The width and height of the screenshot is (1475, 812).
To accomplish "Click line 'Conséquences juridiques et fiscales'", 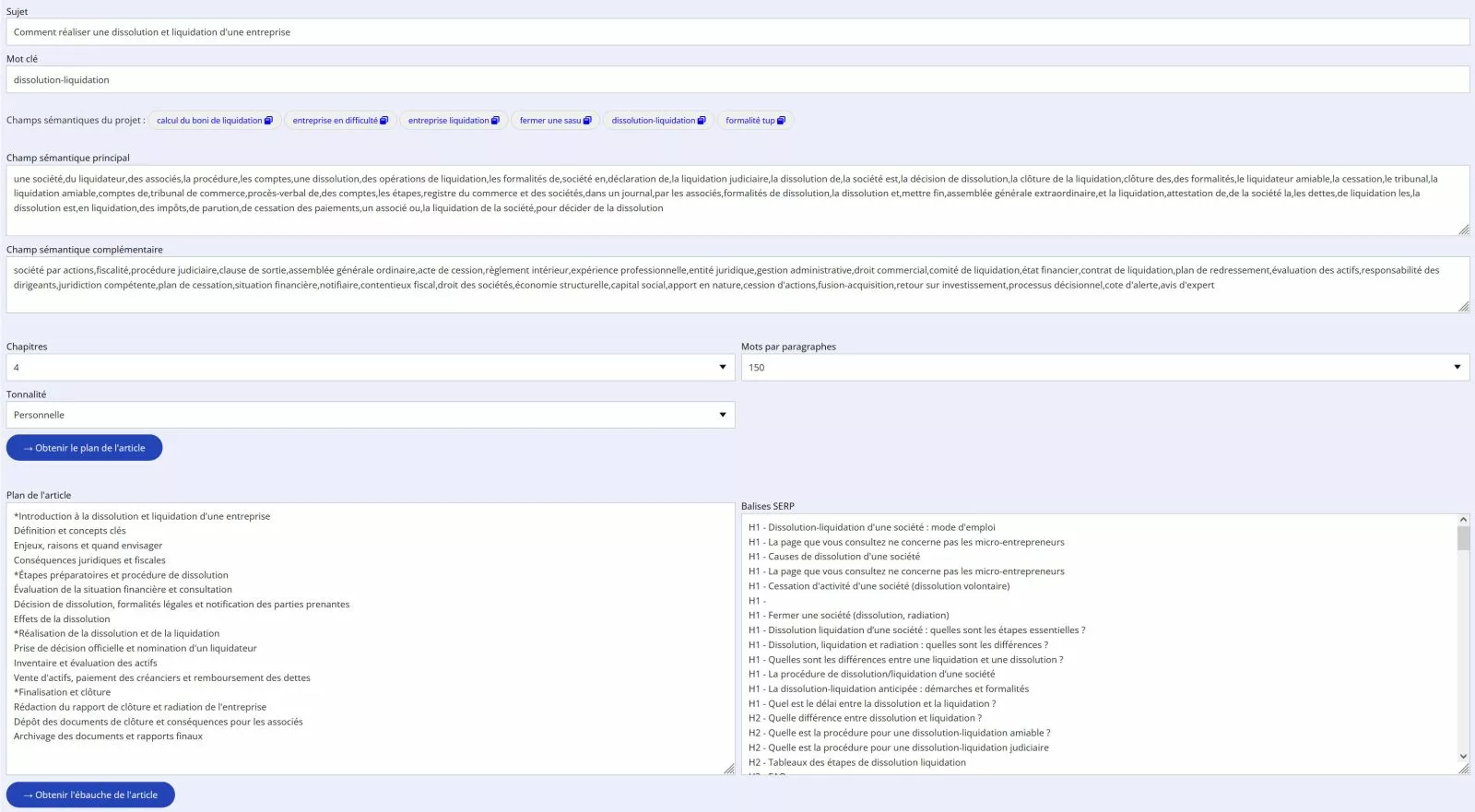I will (x=89, y=560).
